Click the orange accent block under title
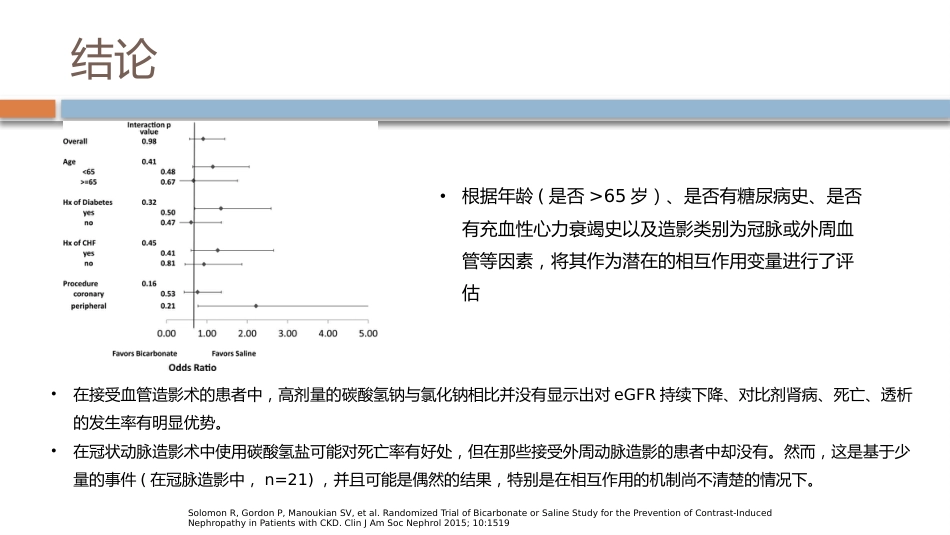The height and width of the screenshot is (535, 950). coord(28,109)
